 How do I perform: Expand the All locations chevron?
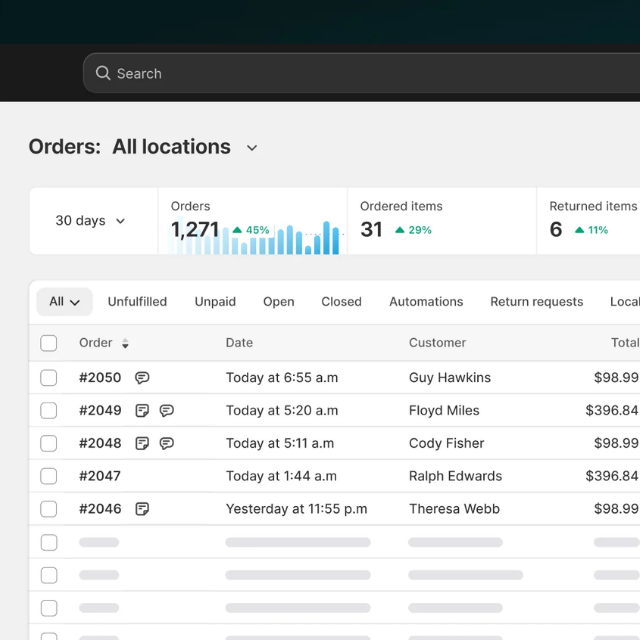[252, 148]
